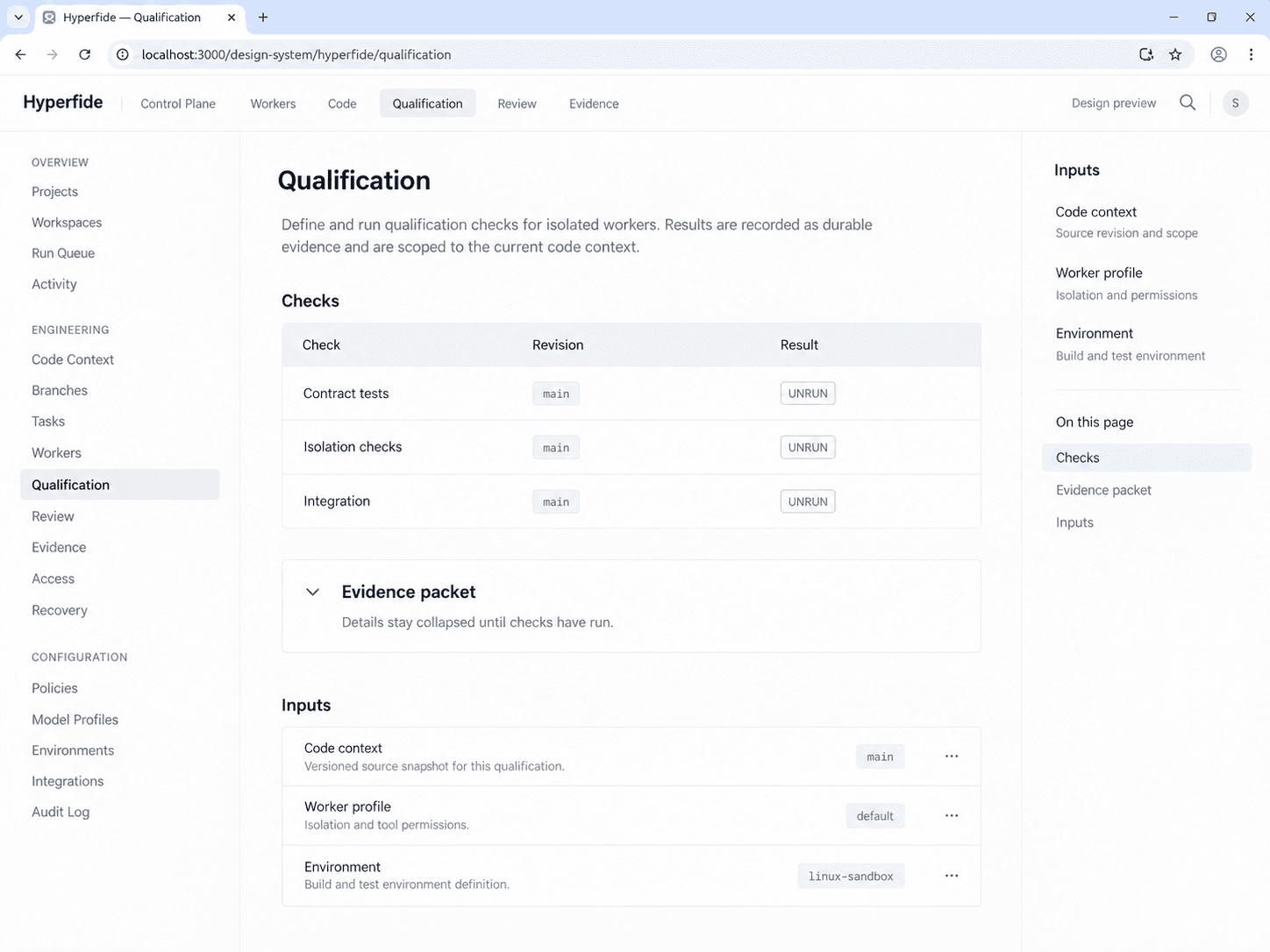Click the UNRUN badge for Contract tests
Viewport: 1270px width, 952px height.
point(808,394)
